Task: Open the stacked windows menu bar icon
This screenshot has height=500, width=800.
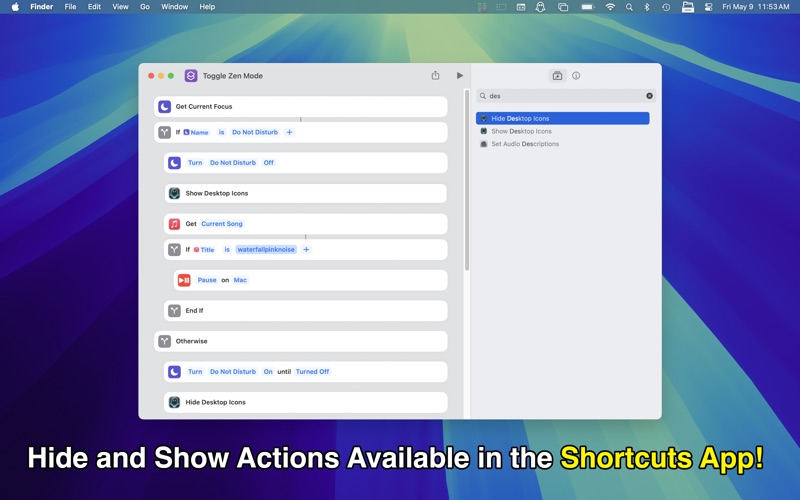Action: click(563, 7)
